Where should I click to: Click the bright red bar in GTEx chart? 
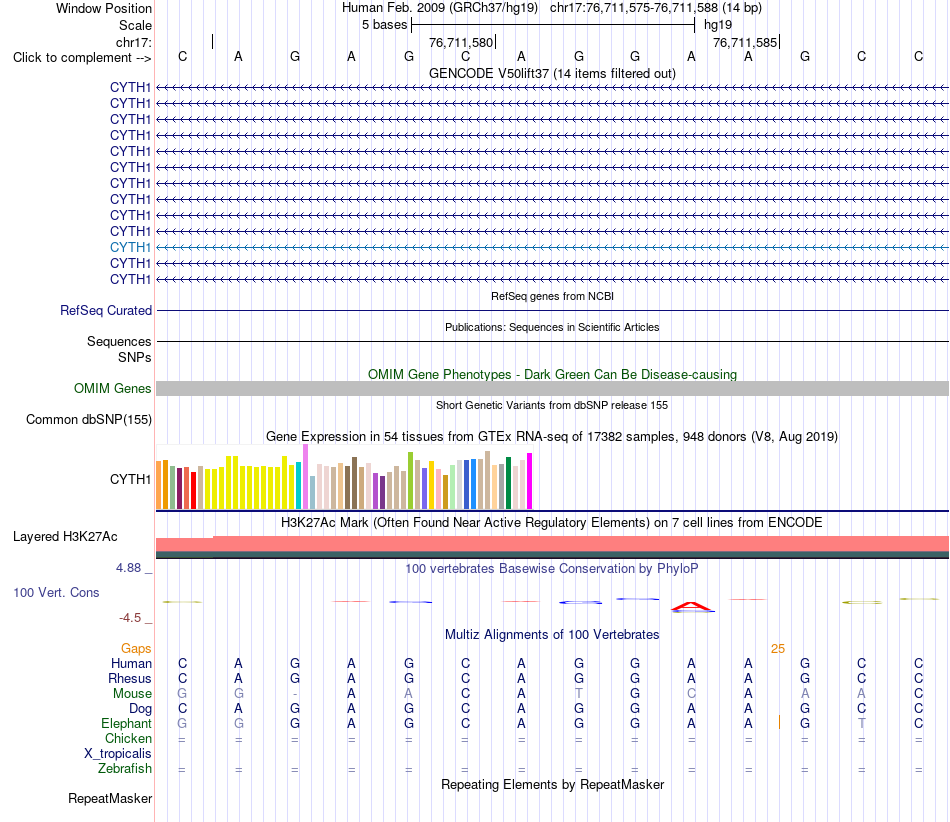pos(193,490)
